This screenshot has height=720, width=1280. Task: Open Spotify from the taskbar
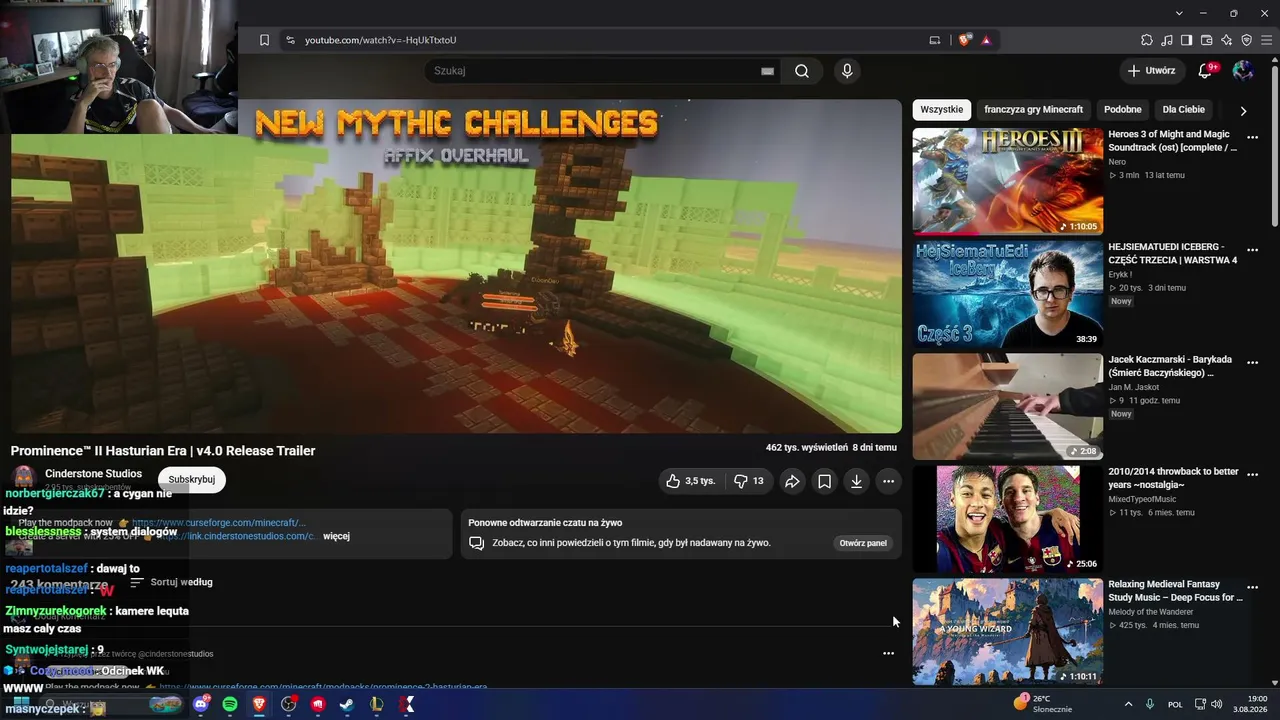(x=230, y=704)
